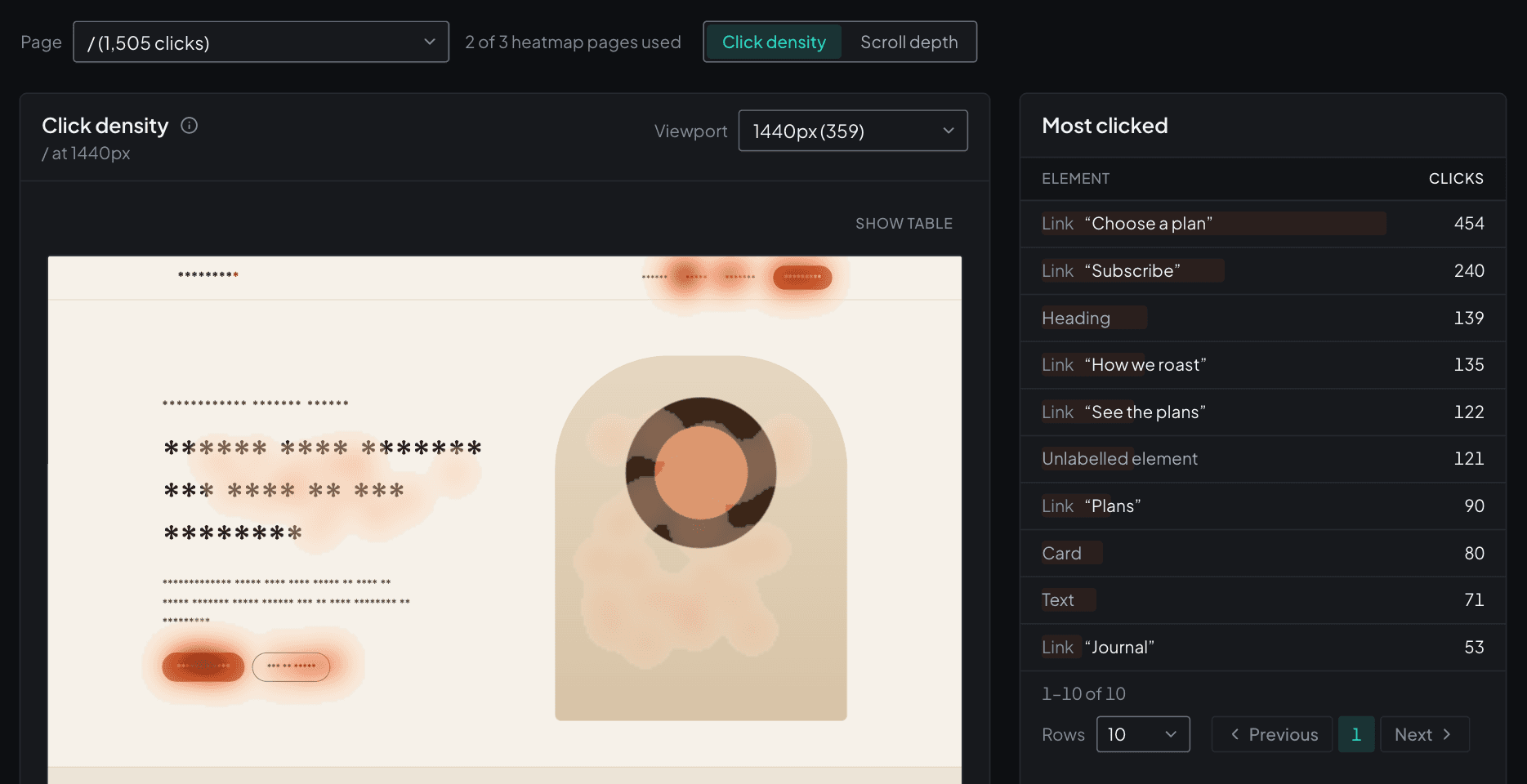Click the "How we roast" link row
The width and height of the screenshot is (1527, 784).
(x=1263, y=365)
